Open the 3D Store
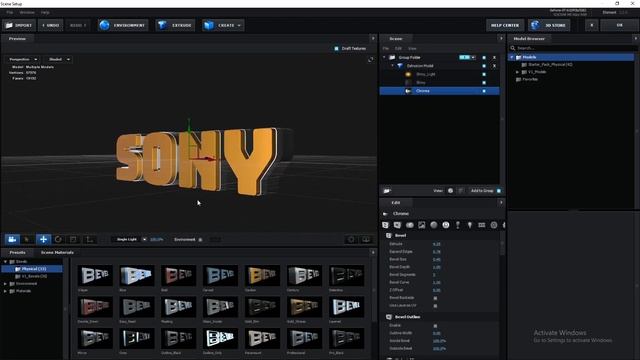This screenshot has width=640, height=360. [549, 25]
